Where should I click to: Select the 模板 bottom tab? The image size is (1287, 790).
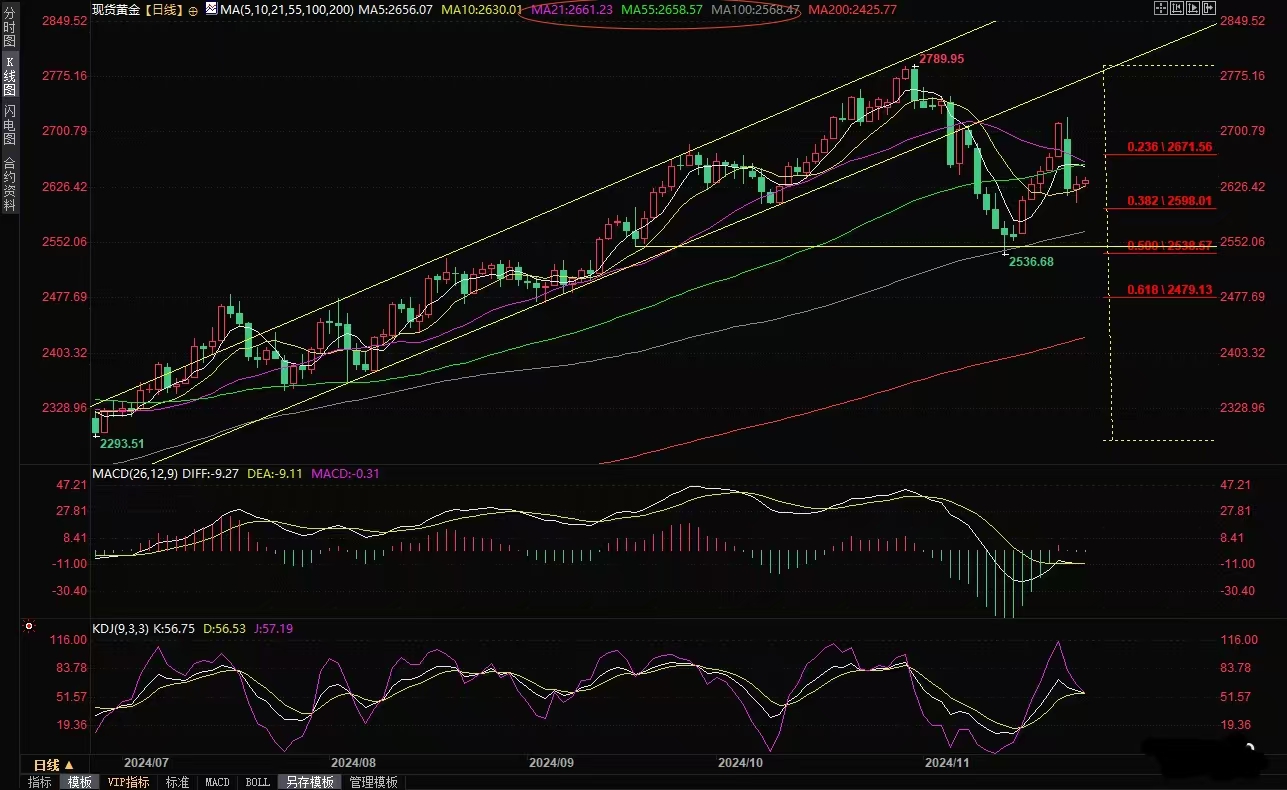79,782
